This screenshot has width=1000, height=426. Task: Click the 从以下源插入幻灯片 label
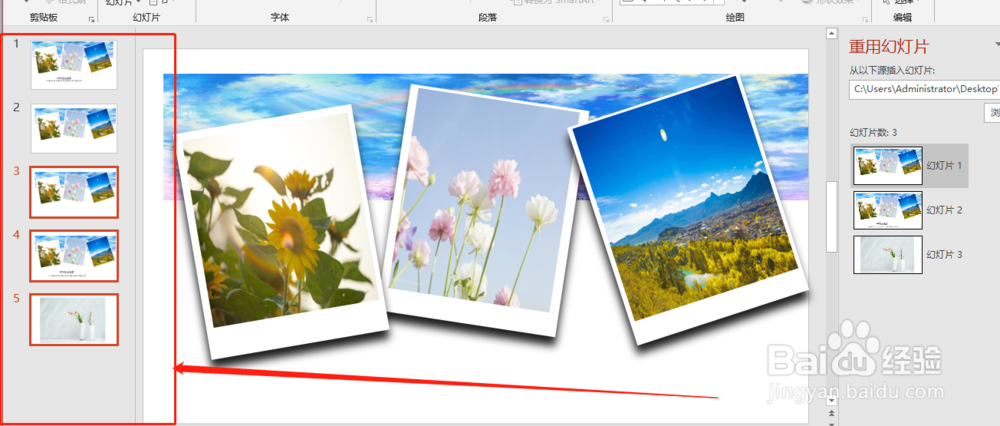click(x=891, y=70)
